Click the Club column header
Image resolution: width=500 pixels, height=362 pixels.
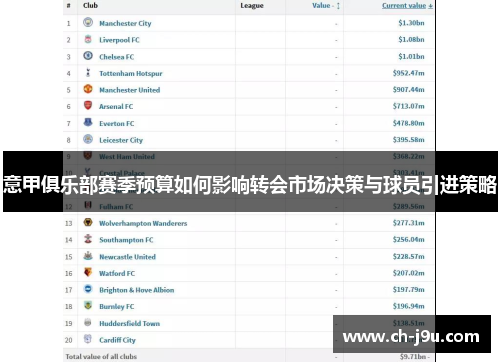coord(90,5)
